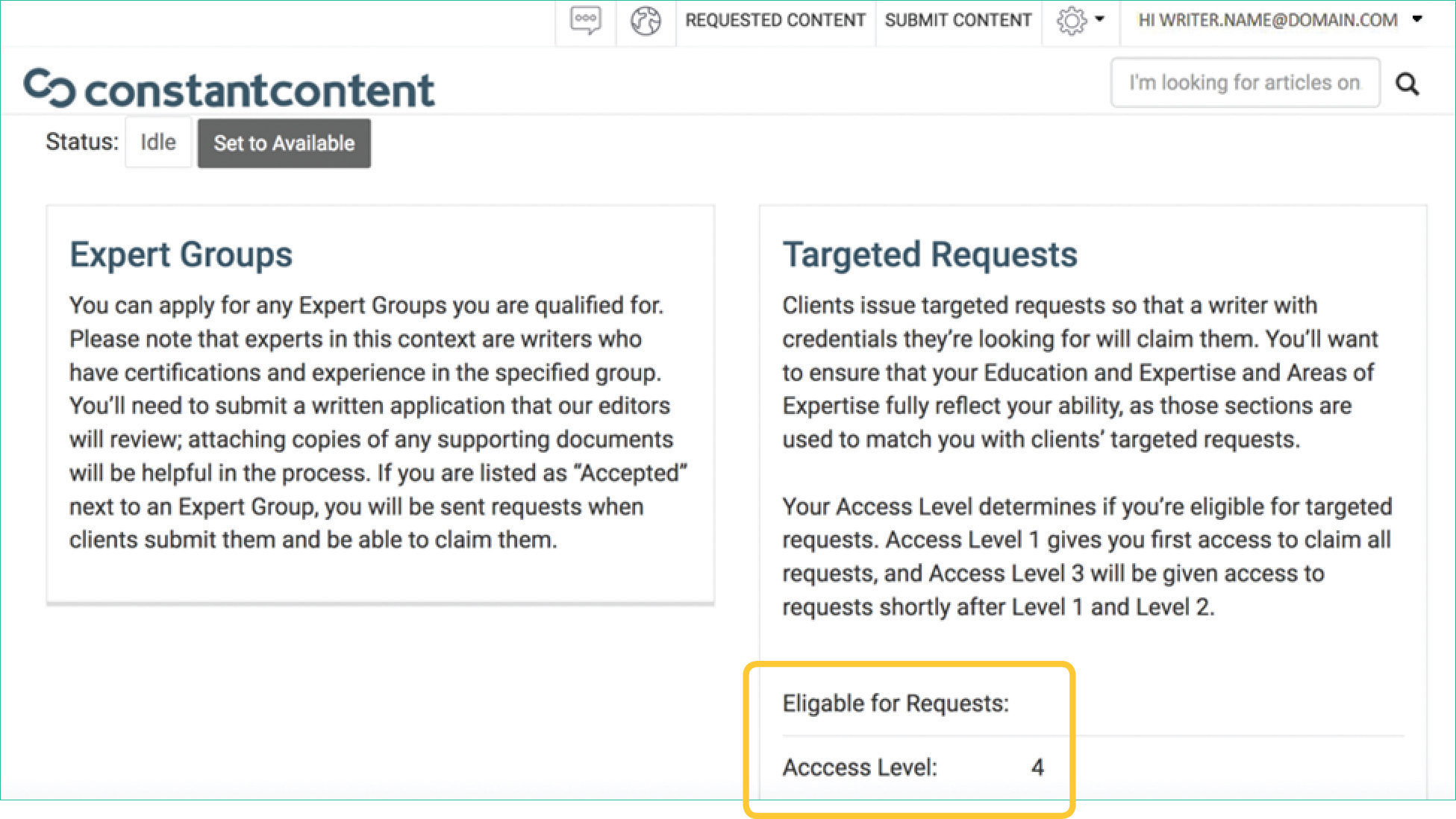The width and height of the screenshot is (1456, 819).
Task: Click the magnifying glass search icon
Action: (1407, 84)
